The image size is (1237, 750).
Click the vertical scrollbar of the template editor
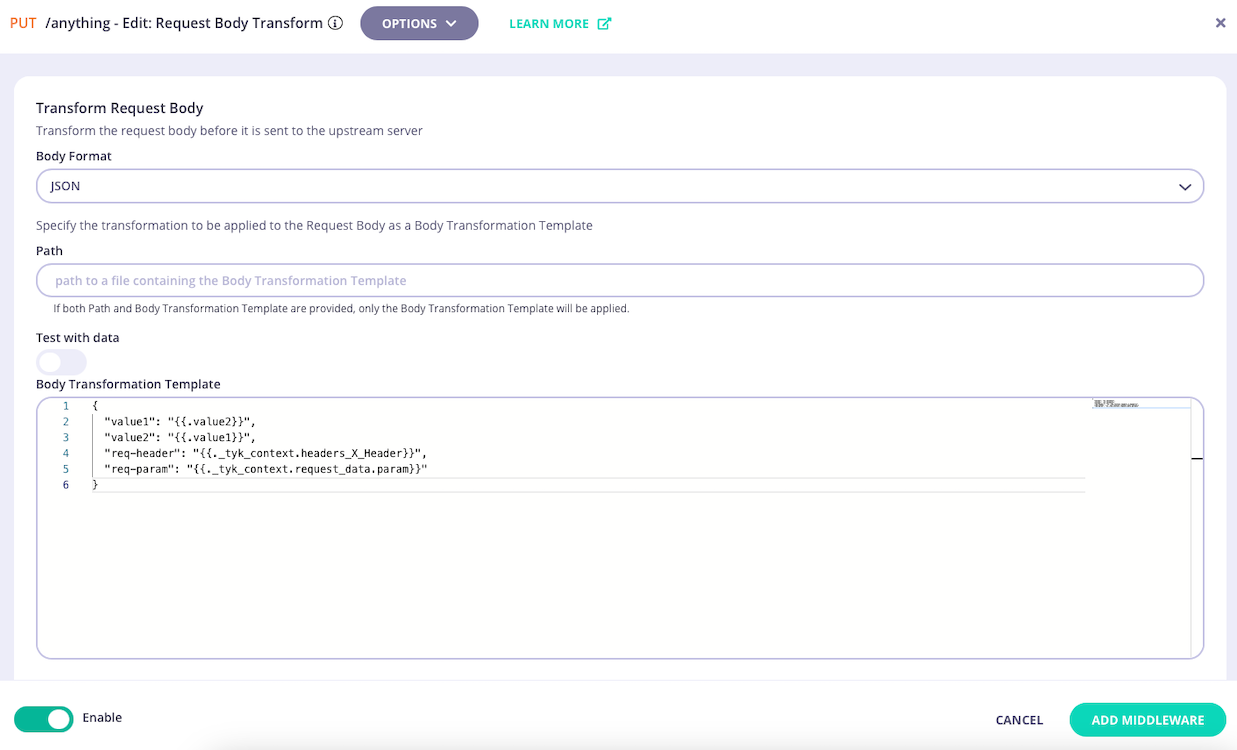point(1196,457)
